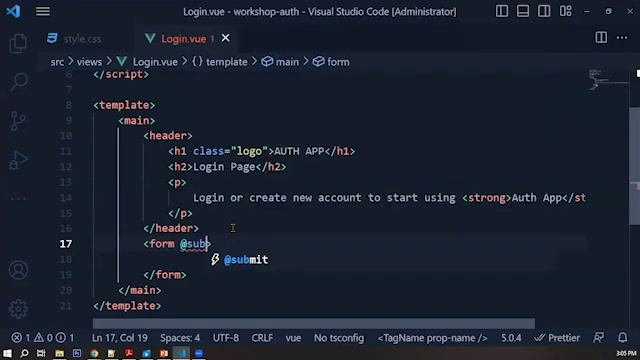The height and width of the screenshot is (360, 640).
Task: Click the VS Code logo icon
Action: pos(13,11)
